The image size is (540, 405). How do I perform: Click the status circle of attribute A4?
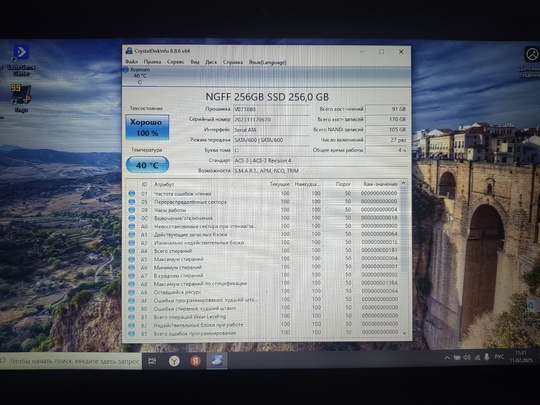[132, 251]
